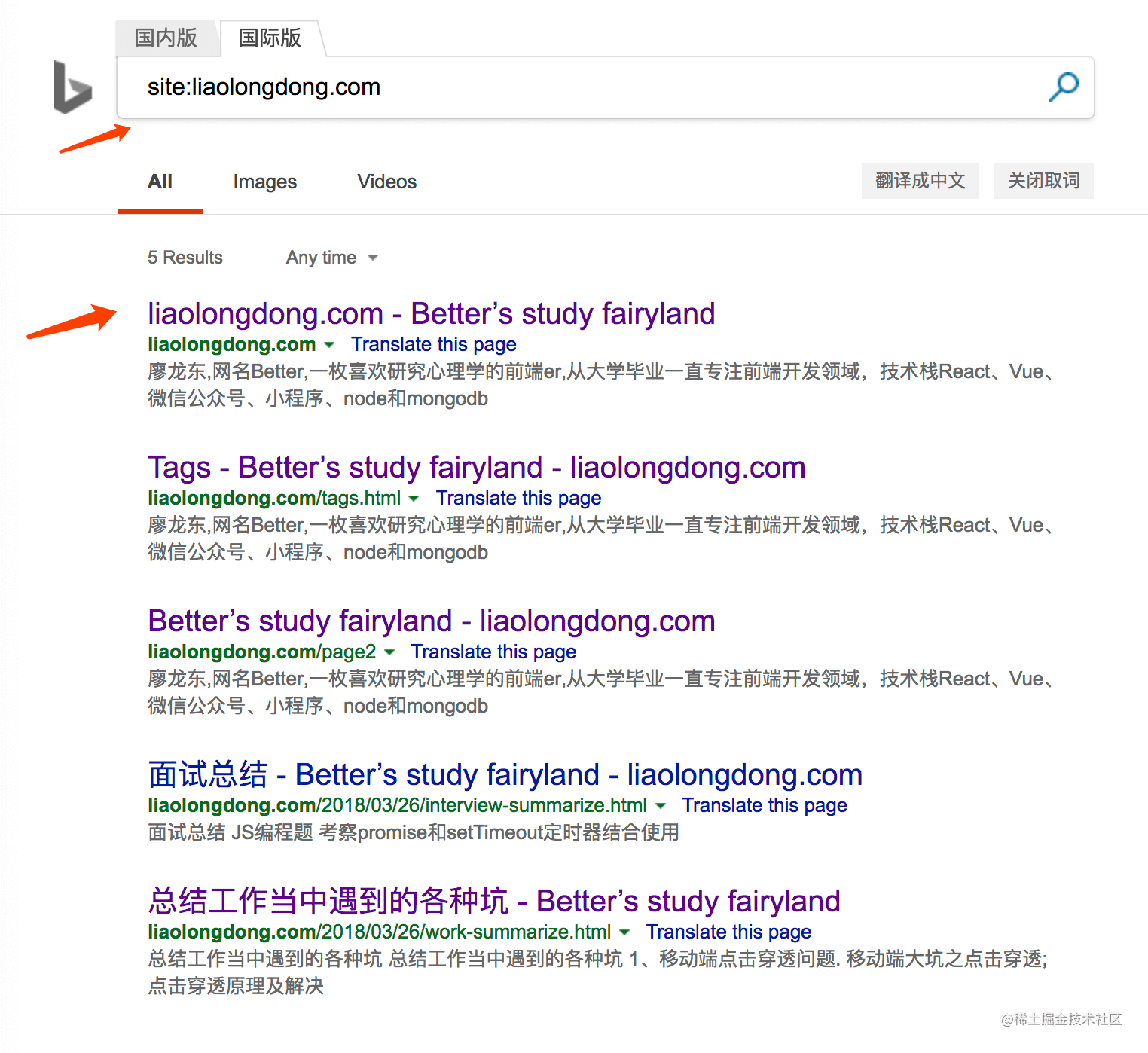Image resolution: width=1148 pixels, height=1053 pixels.
Task: Select the All results tab
Action: [160, 182]
